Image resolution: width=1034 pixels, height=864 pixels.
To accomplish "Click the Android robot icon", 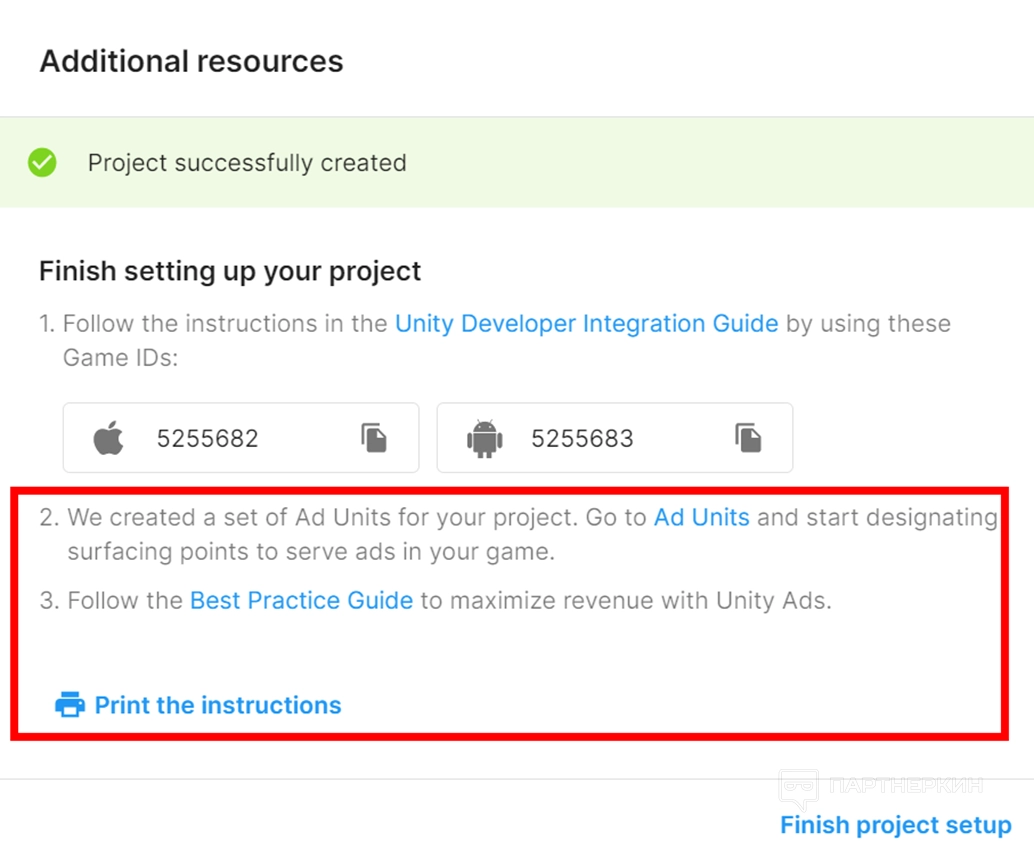I will [x=484, y=438].
